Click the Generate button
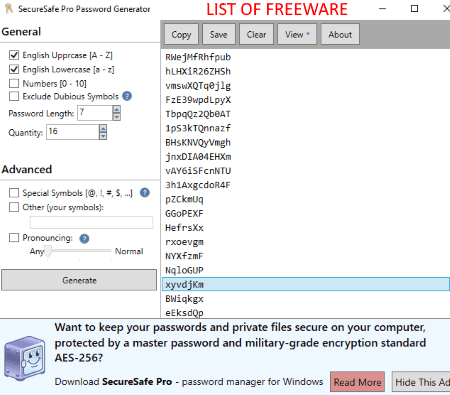The image size is (450, 395). [79, 280]
